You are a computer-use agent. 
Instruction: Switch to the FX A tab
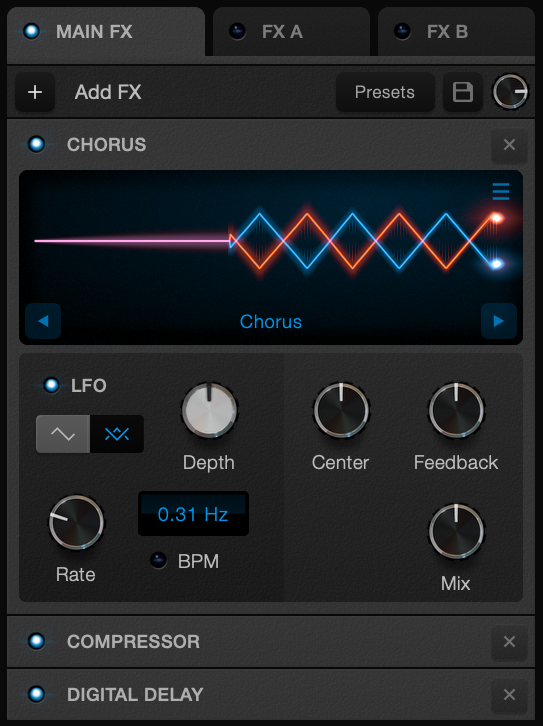[x=292, y=32]
